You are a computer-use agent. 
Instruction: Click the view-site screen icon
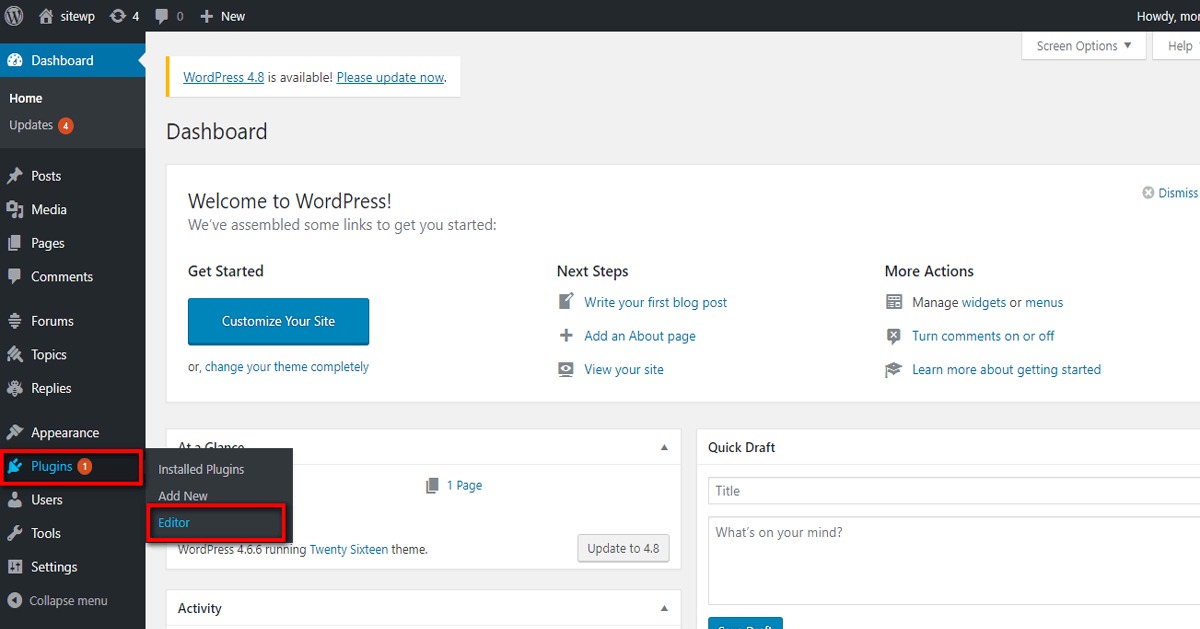click(566, 369)
